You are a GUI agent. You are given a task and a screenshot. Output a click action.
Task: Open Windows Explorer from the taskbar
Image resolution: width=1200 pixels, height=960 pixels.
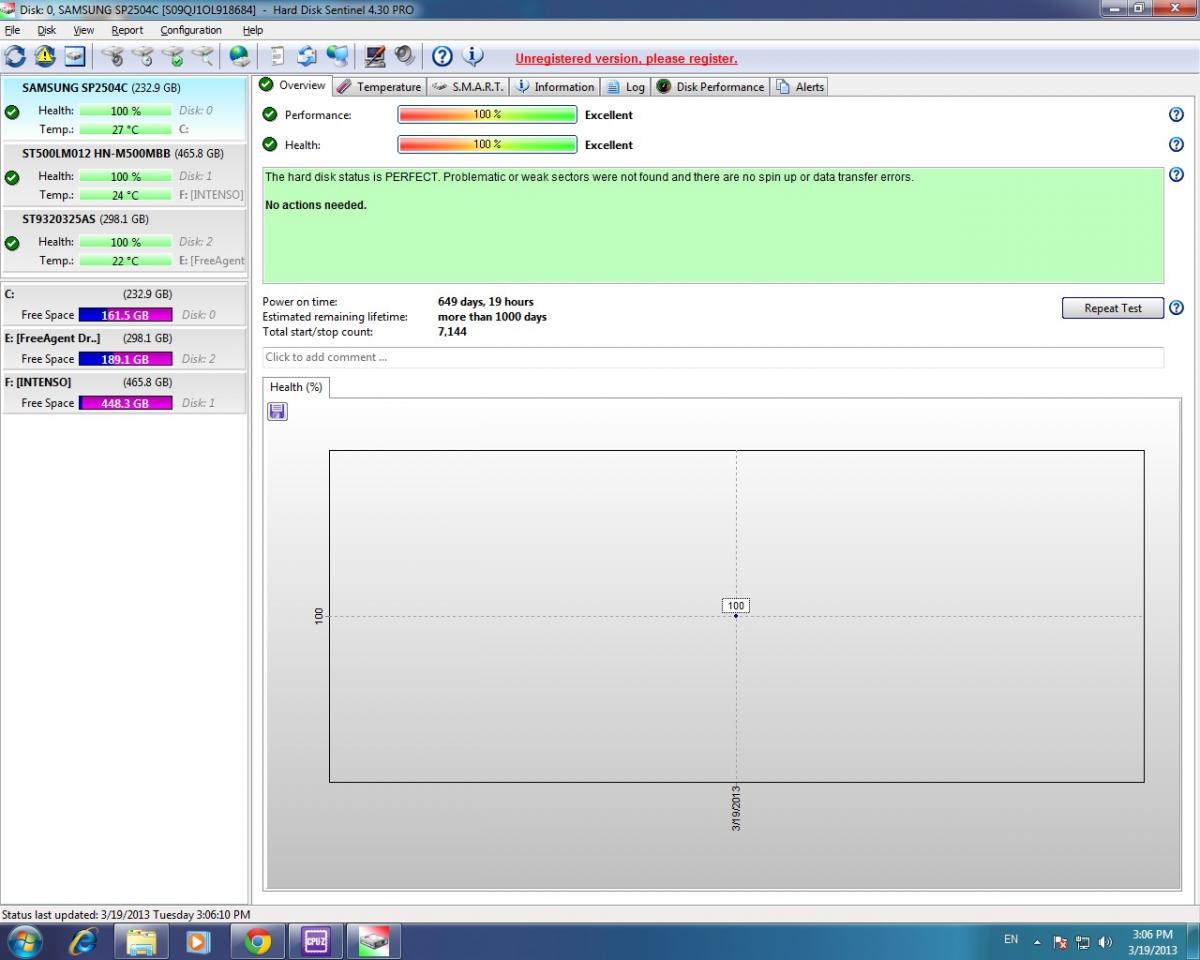[142, 941]
